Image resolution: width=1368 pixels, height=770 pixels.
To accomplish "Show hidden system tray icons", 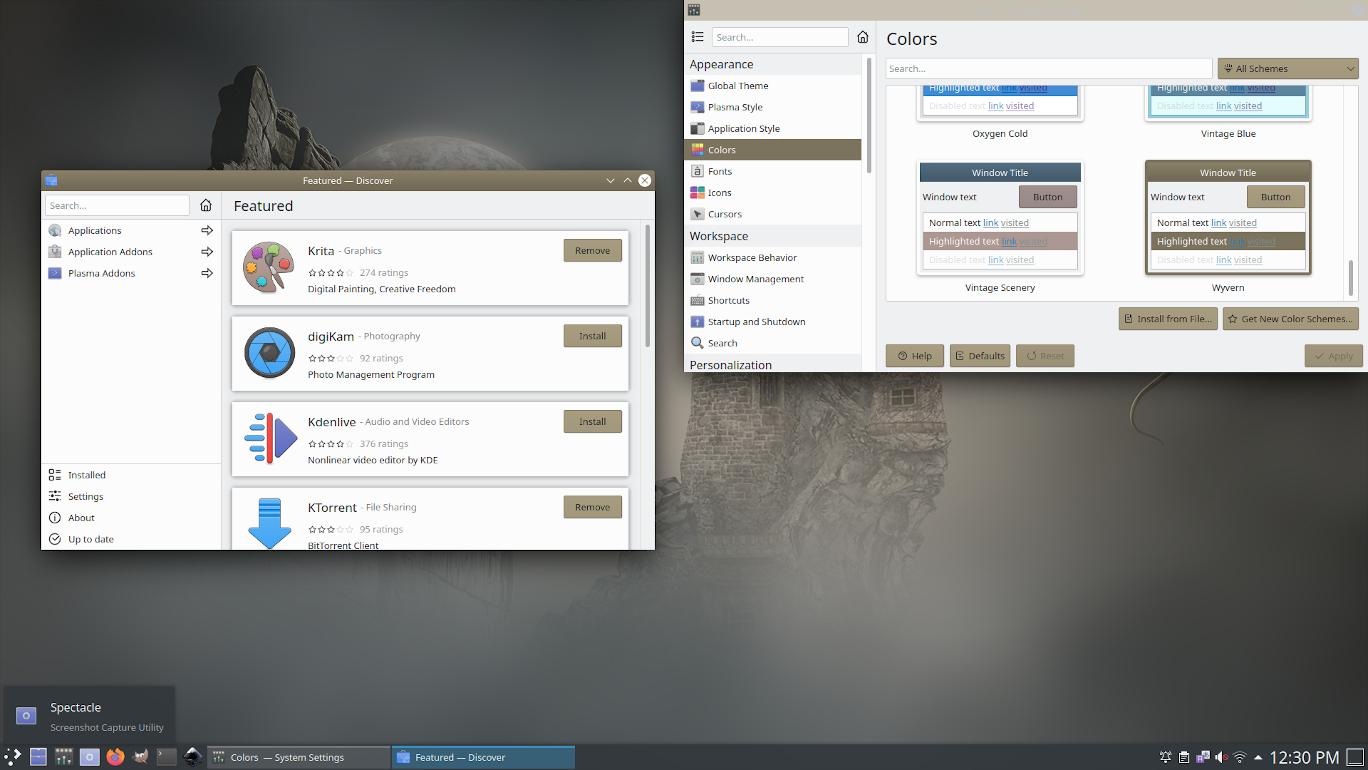I will (1258, 757).
